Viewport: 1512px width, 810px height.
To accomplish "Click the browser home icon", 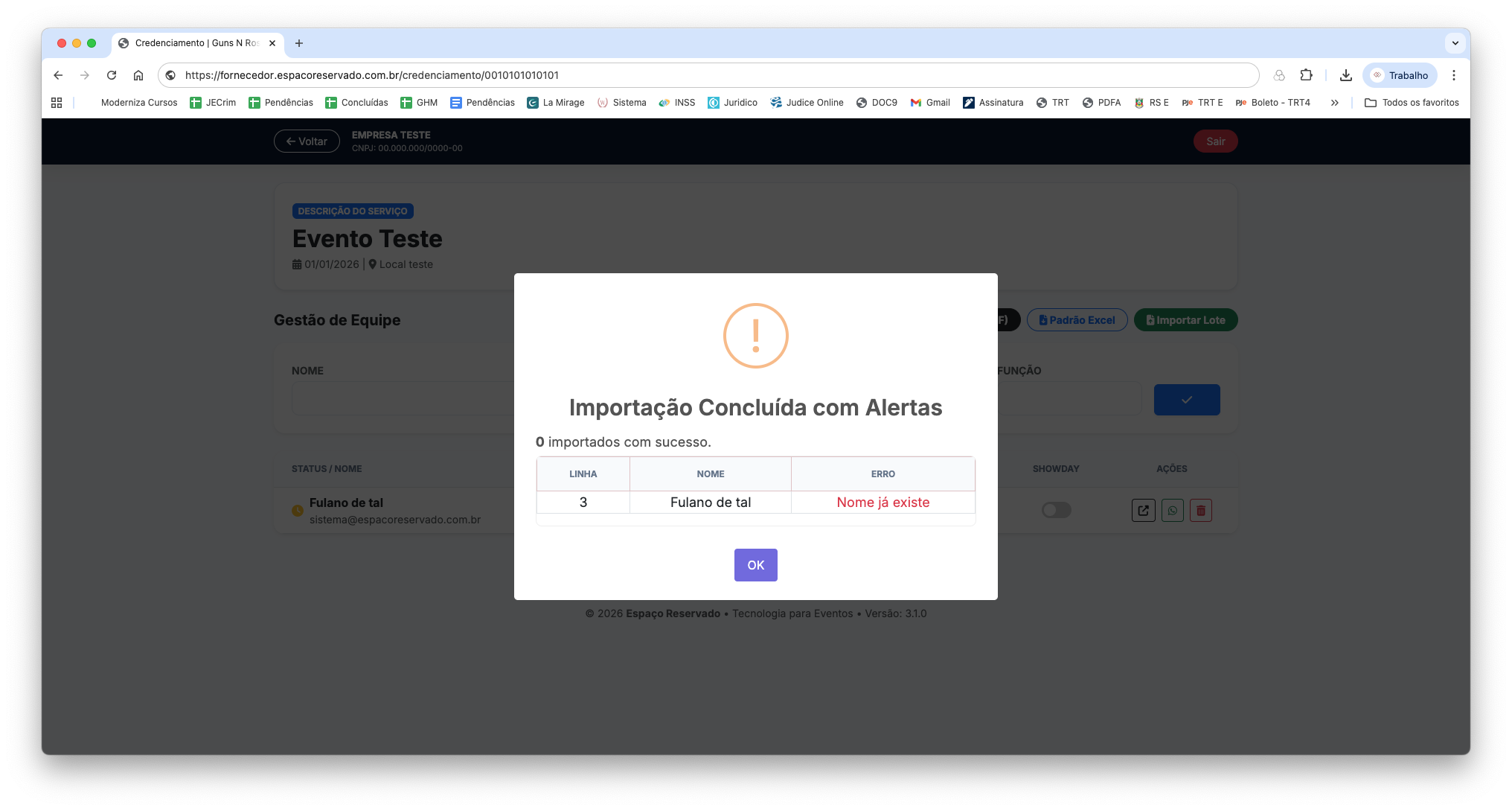I will point(138,75).
